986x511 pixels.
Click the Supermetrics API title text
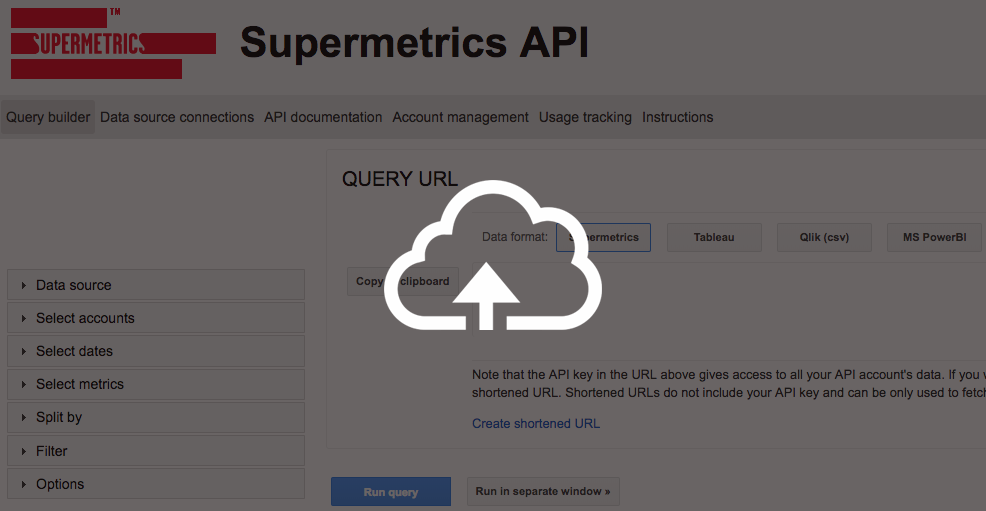pyautogui.click(x=414, y=43)
